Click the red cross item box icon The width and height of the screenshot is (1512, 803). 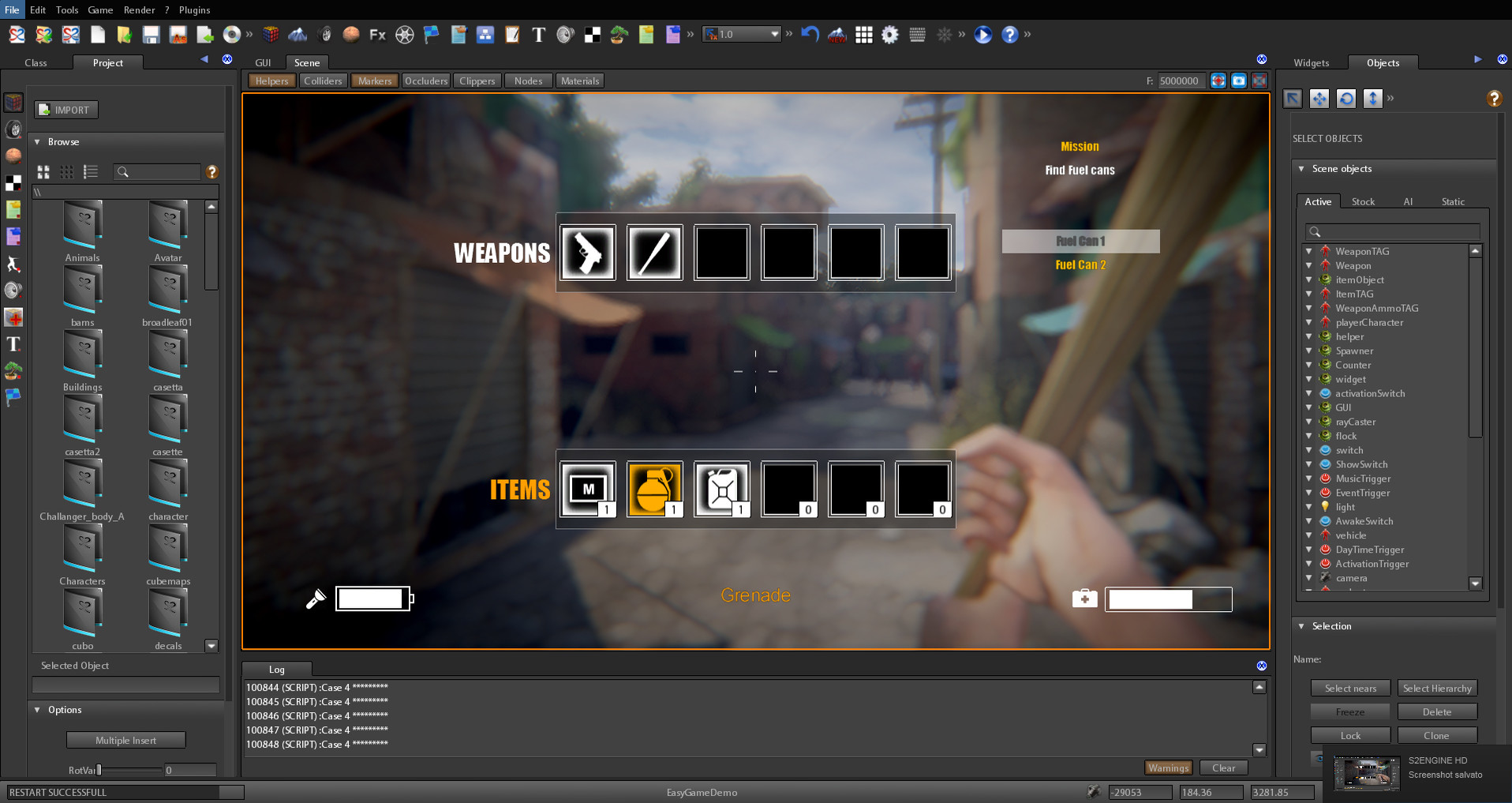(x=13, y=317)
